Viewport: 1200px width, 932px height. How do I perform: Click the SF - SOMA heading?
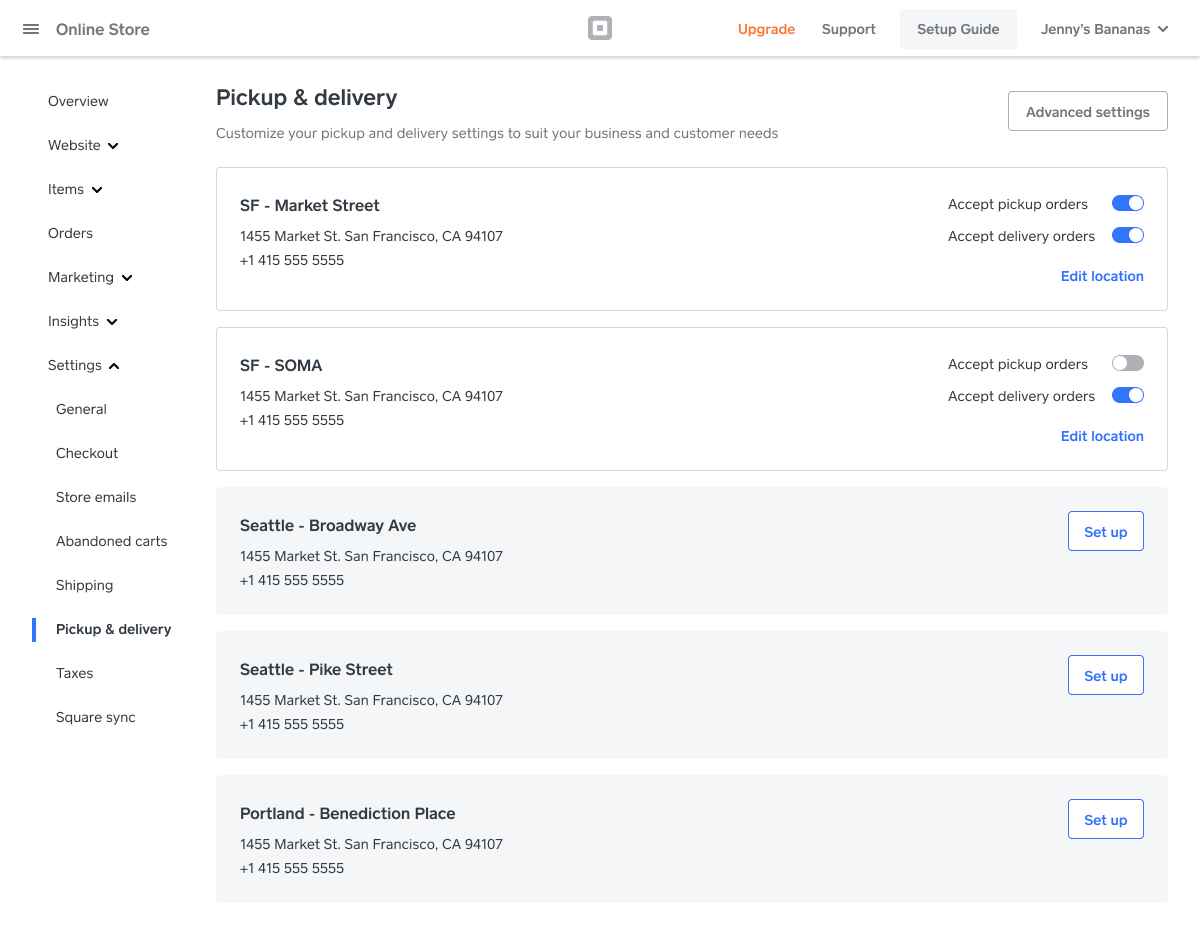click(x=281, y=365)
